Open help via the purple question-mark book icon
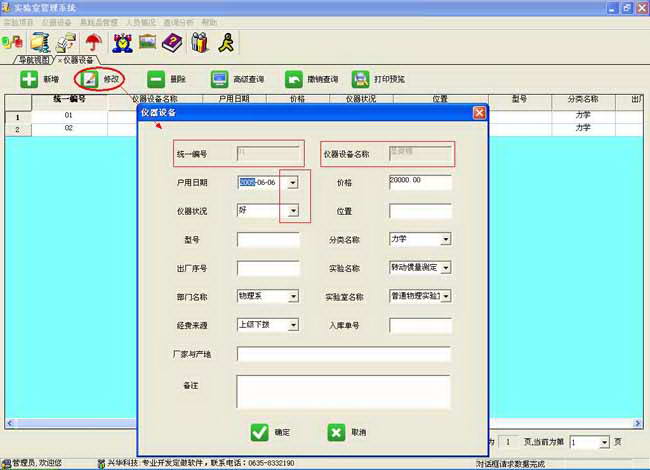 pyautogui.click(x=172, y=42)
